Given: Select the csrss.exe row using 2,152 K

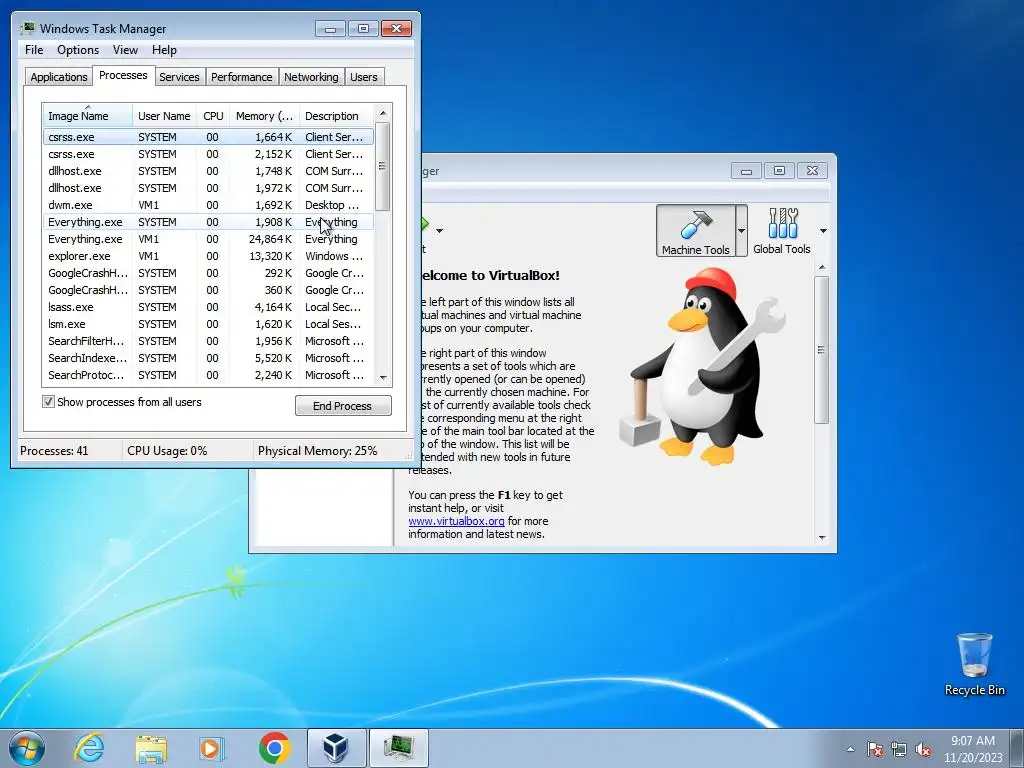Looking at the screenshot, I should 208,154.
